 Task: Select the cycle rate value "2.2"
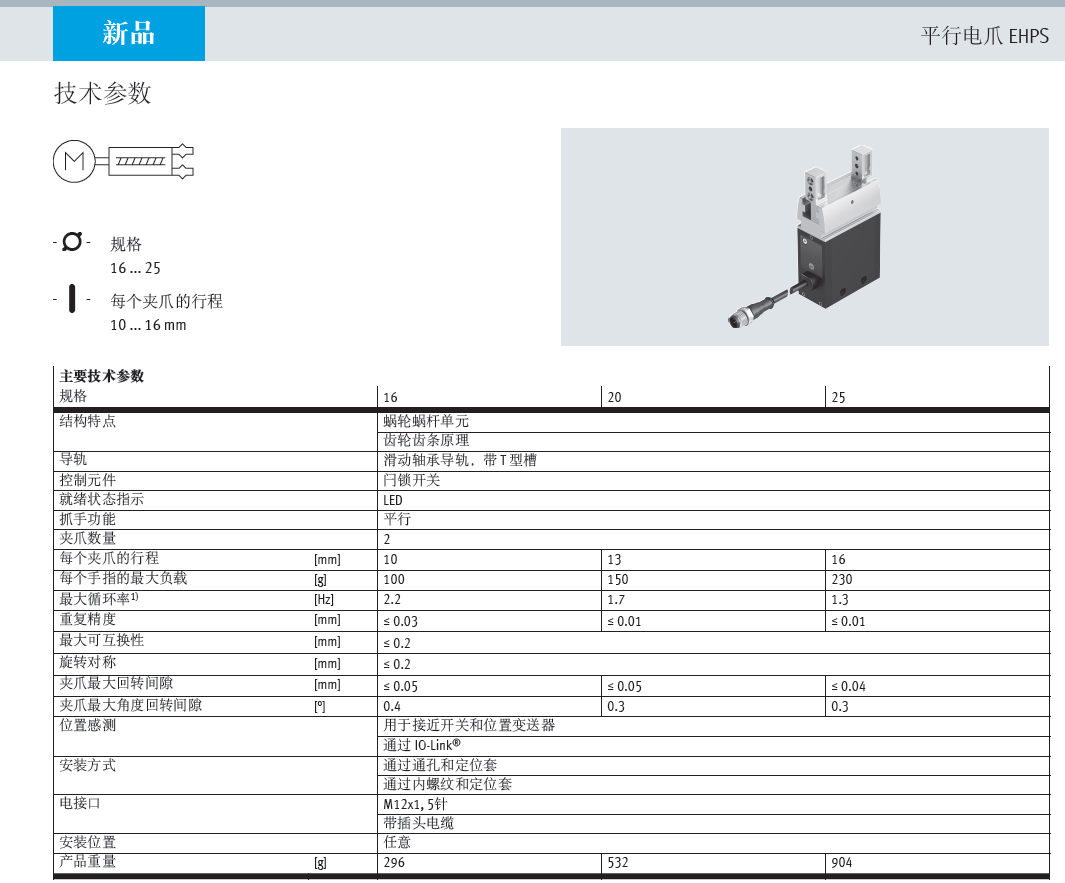392,600
